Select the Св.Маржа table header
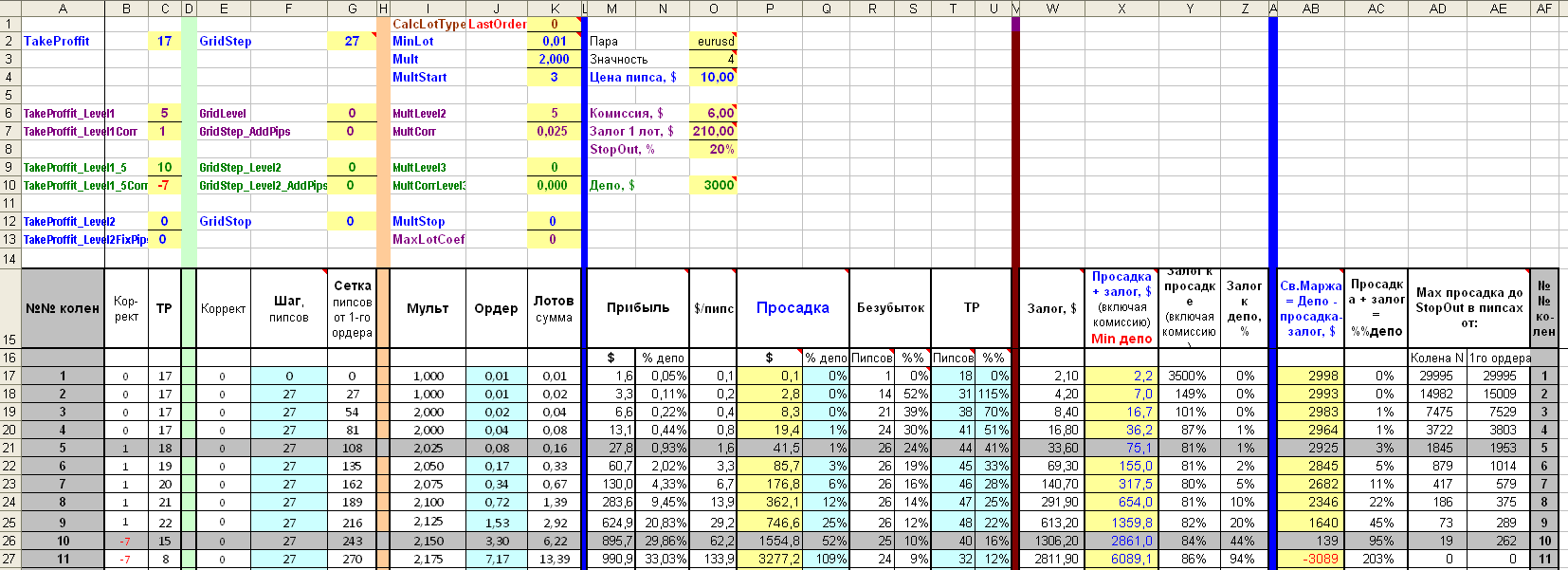1568x570 pixels. pos(1311,308)
